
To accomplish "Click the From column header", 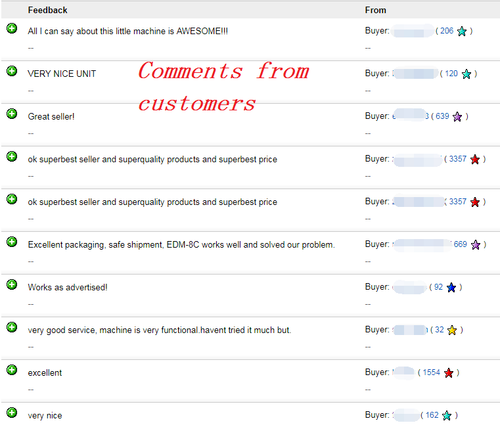I will 376,10.
